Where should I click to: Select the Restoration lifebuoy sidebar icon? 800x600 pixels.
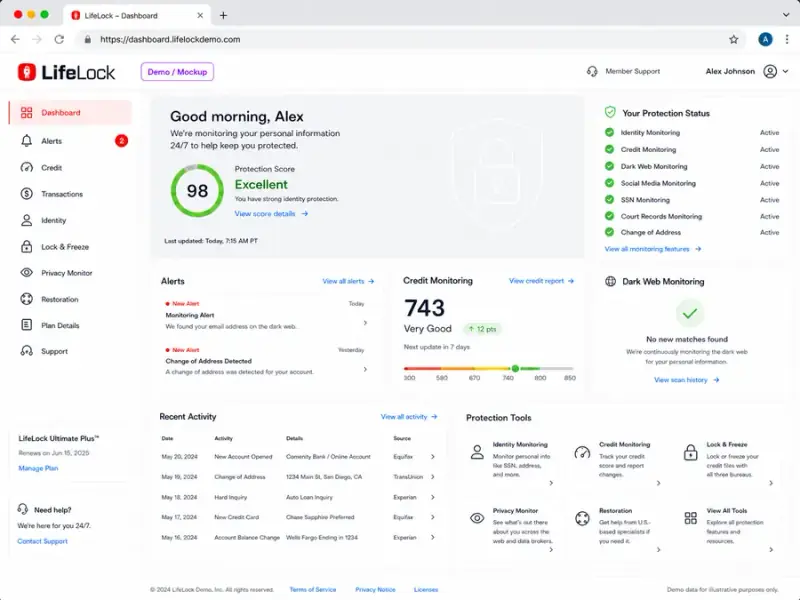tap(27, 299)
